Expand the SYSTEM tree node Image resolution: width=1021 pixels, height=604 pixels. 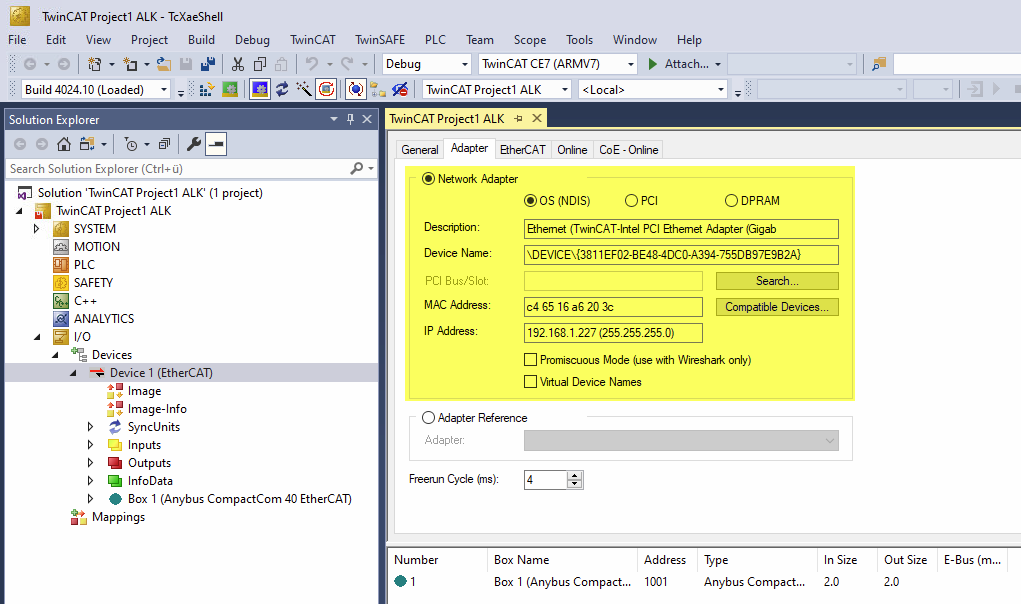[x=36, y=228]
